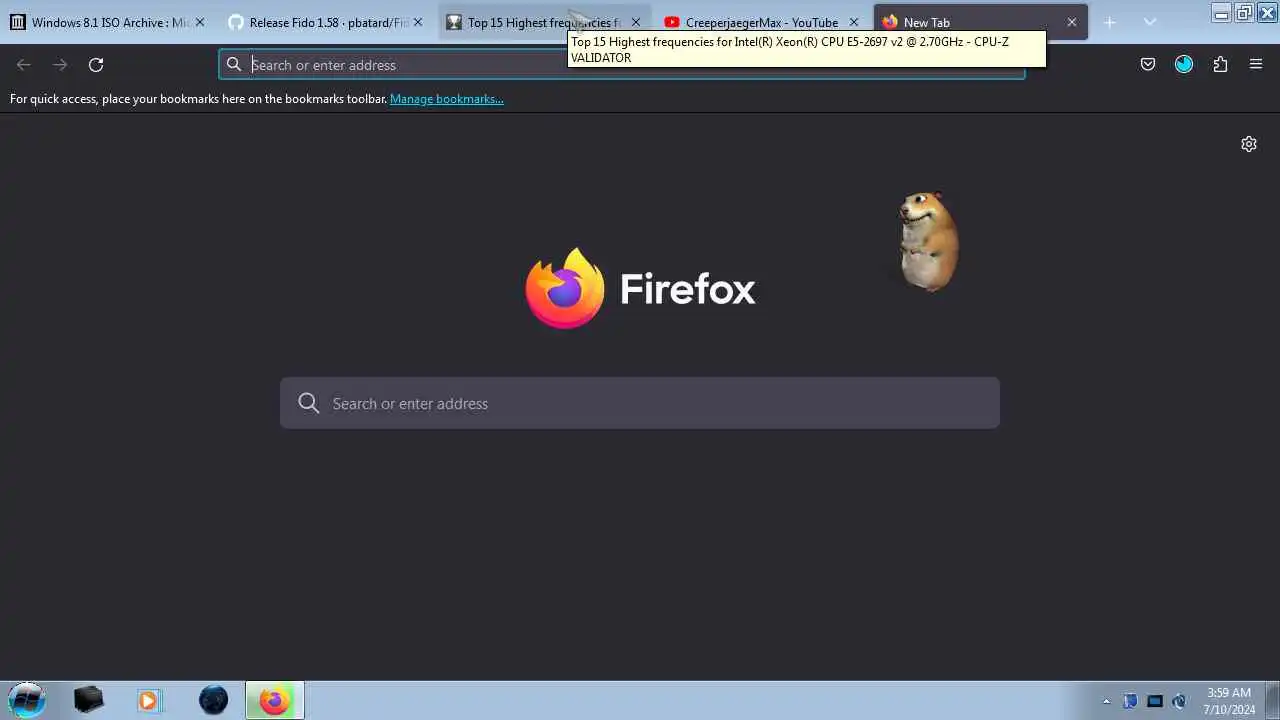Open the Pocket save icon
The height and width of the screenshot is (720, 1280).
tap(1148, 65)
